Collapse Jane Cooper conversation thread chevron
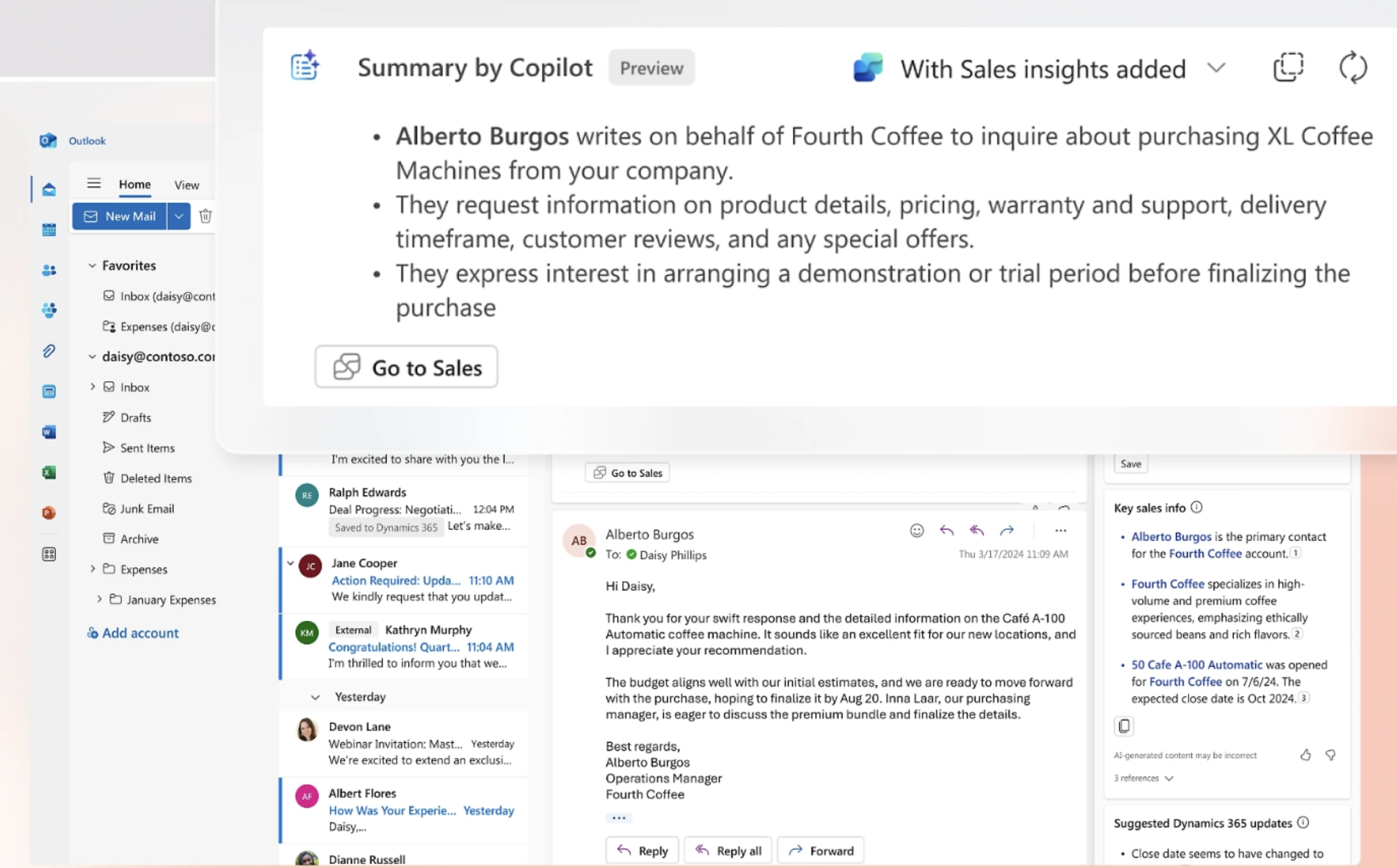Screen dimensions: 1397x868 pyautogui.click(x=291, y=563)
